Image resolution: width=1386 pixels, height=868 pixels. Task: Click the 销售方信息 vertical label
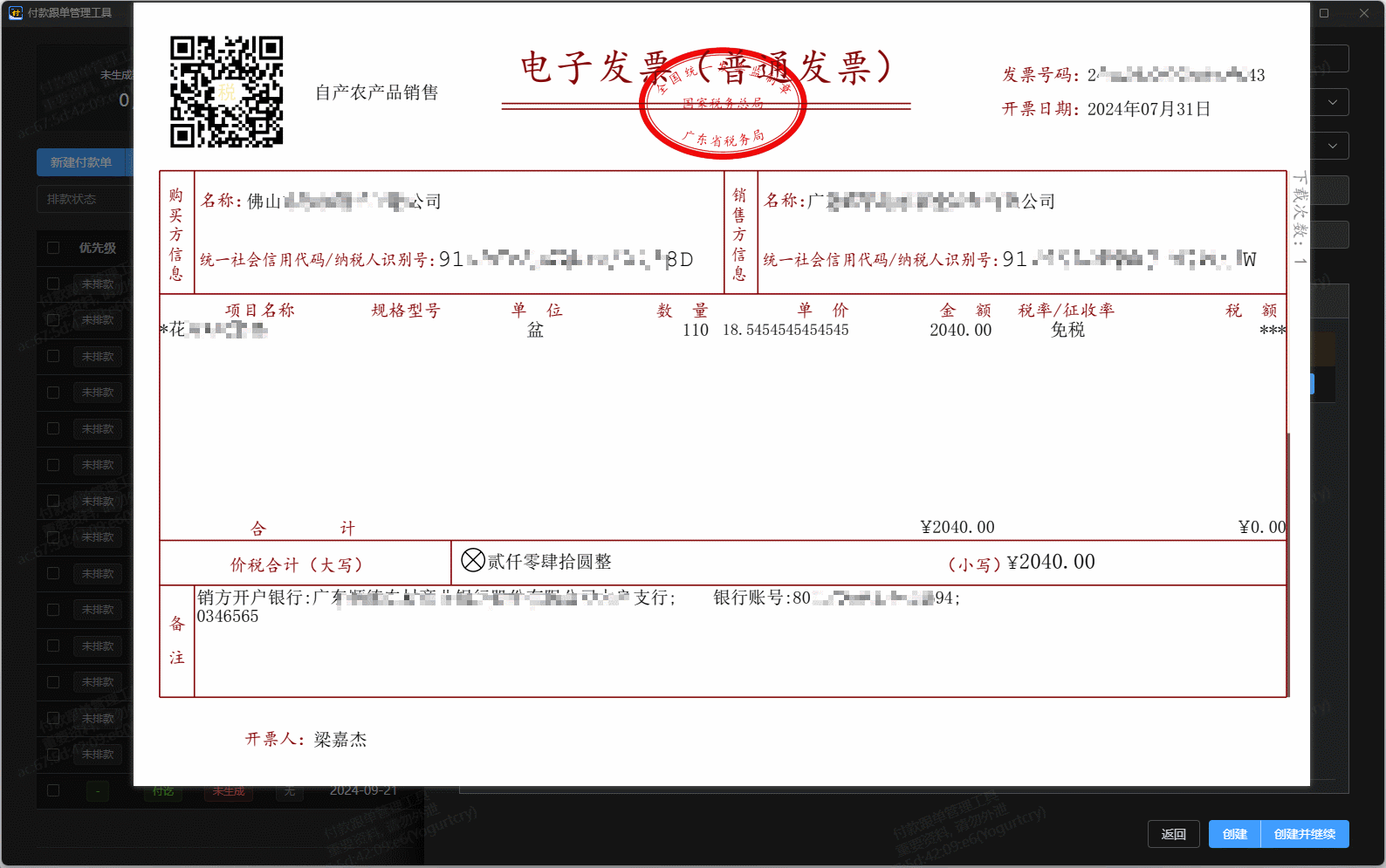tap(739, 234)
